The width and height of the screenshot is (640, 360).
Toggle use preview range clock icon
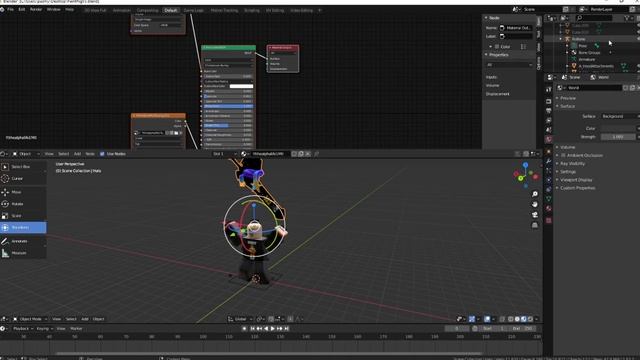(475, 329)
